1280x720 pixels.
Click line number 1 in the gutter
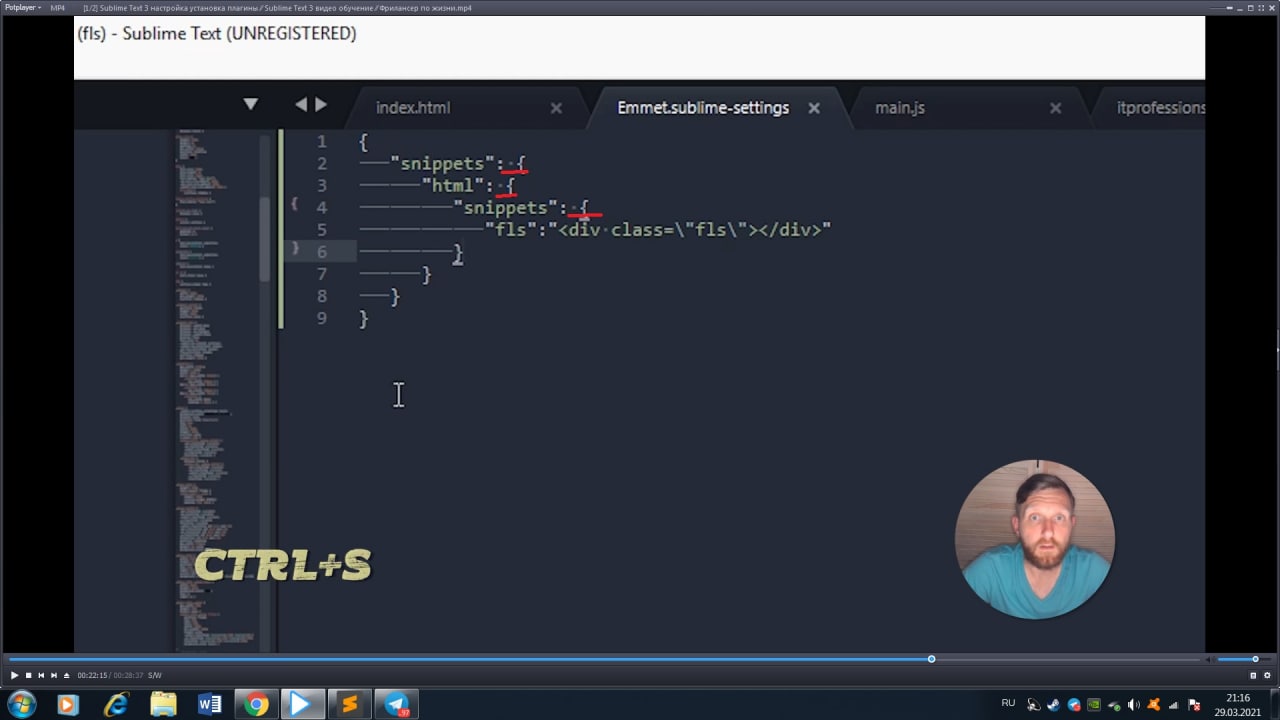[322, 142]
